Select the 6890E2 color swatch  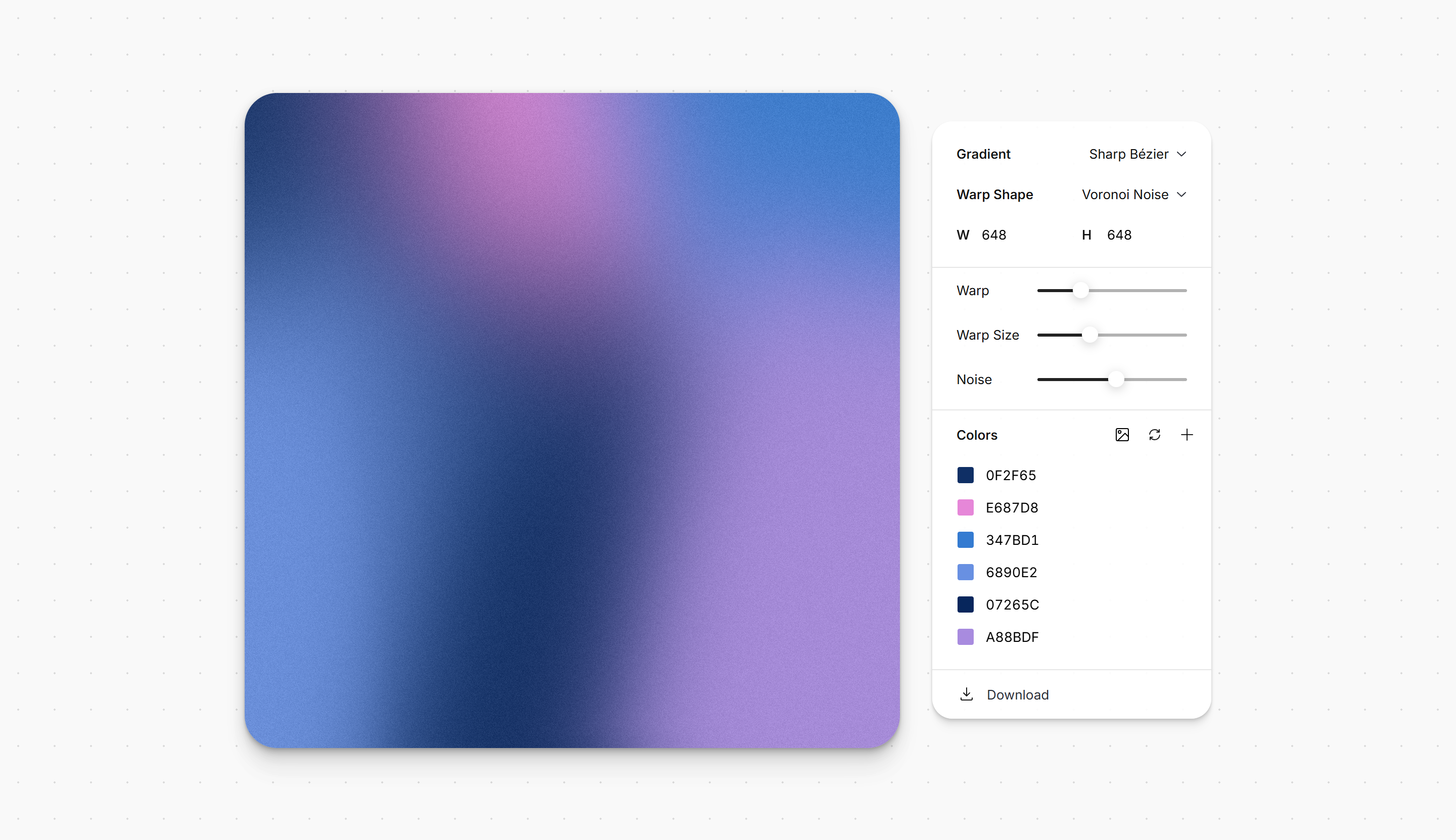point(965,572)
